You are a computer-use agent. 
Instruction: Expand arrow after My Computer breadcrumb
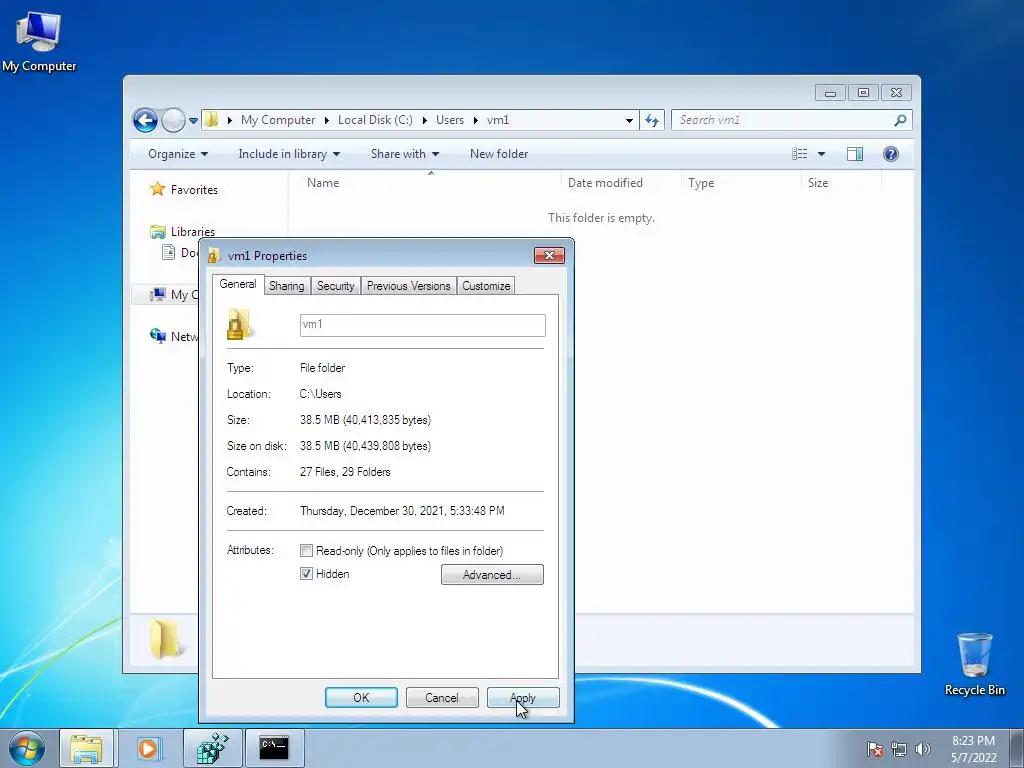point(327,120)
